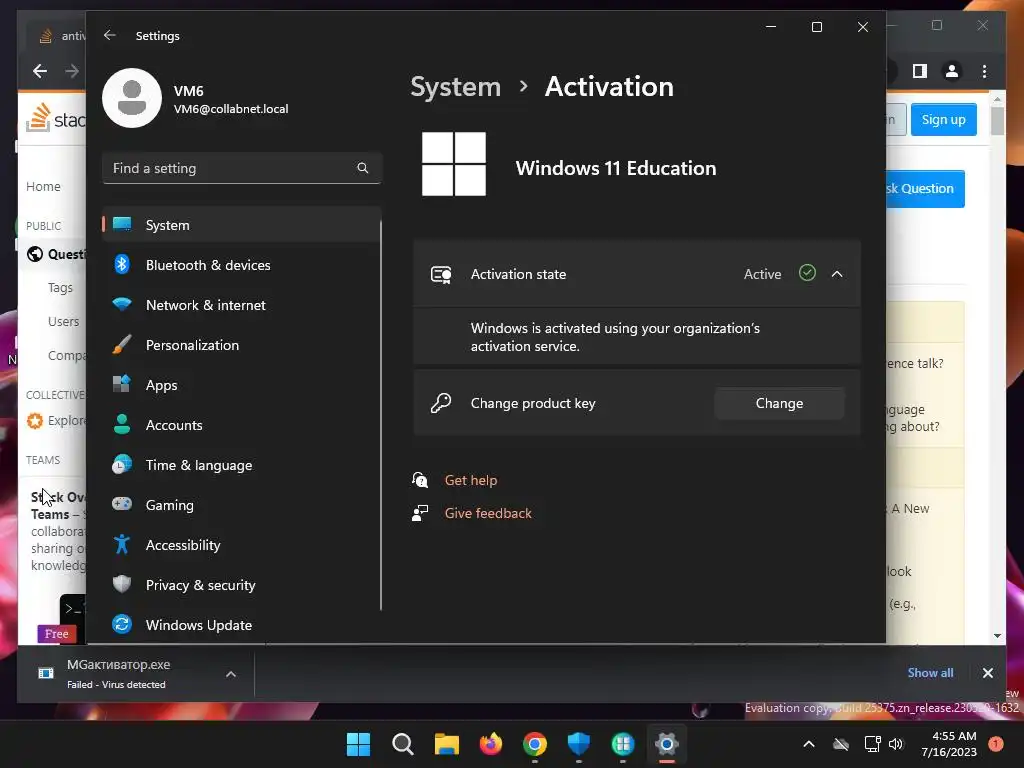1024x768 pixels.
Task: Show hidden system tray icons
Action: click(x=808, y=744)
